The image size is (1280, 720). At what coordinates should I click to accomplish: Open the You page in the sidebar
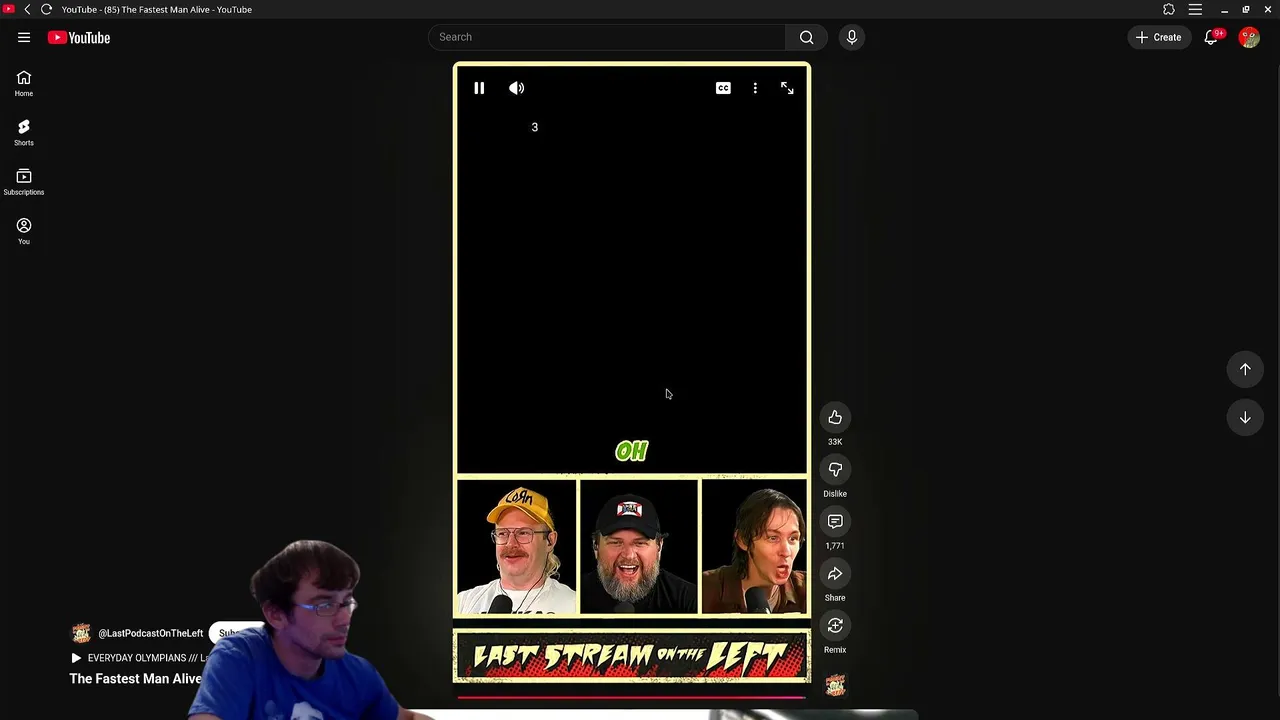click(24, 230)
